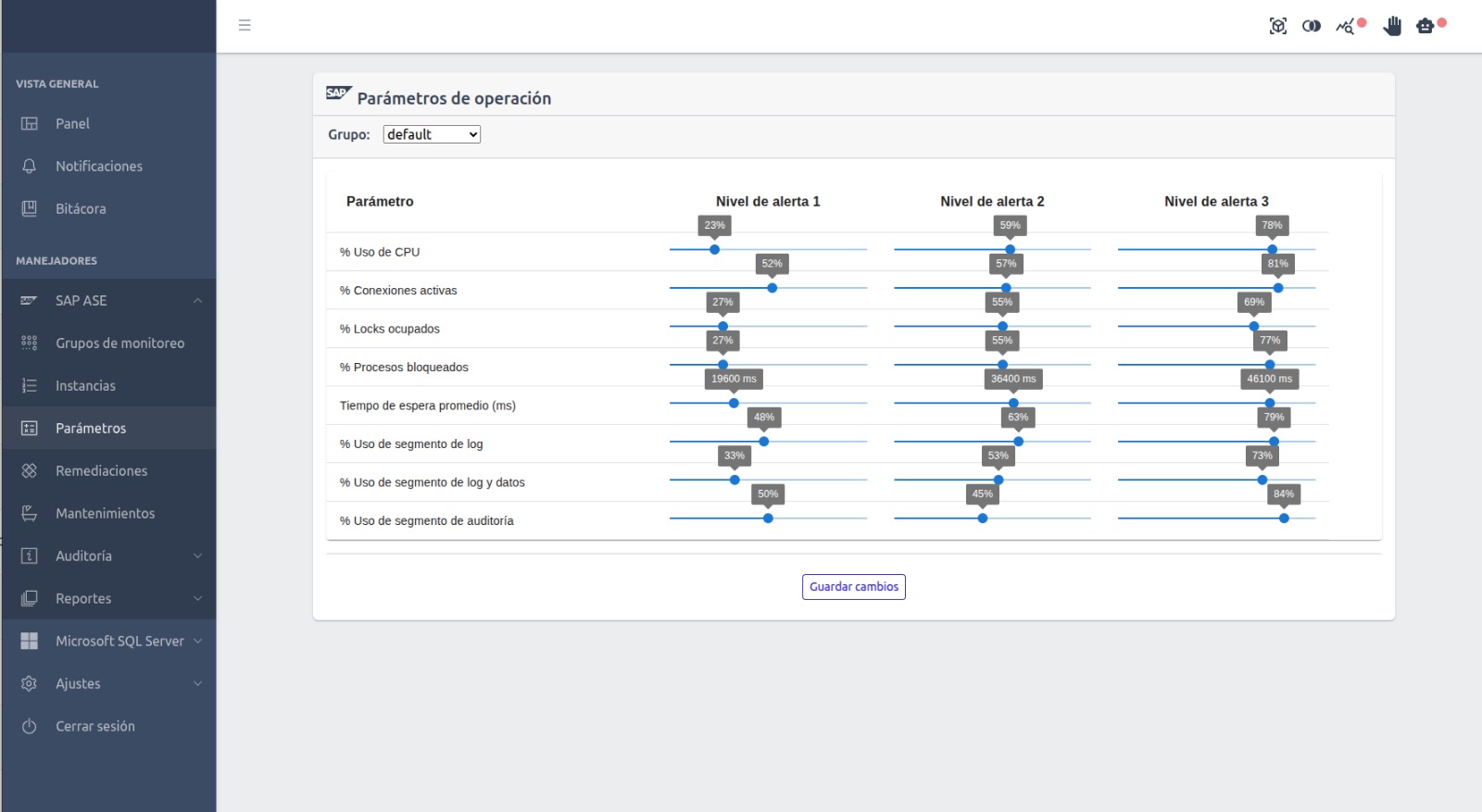Image resolution: width=1482 pixels, height=812 pixels.
Task: Click the % Conexiones activas level 3 slider handle
Action: coord(1278,288)
